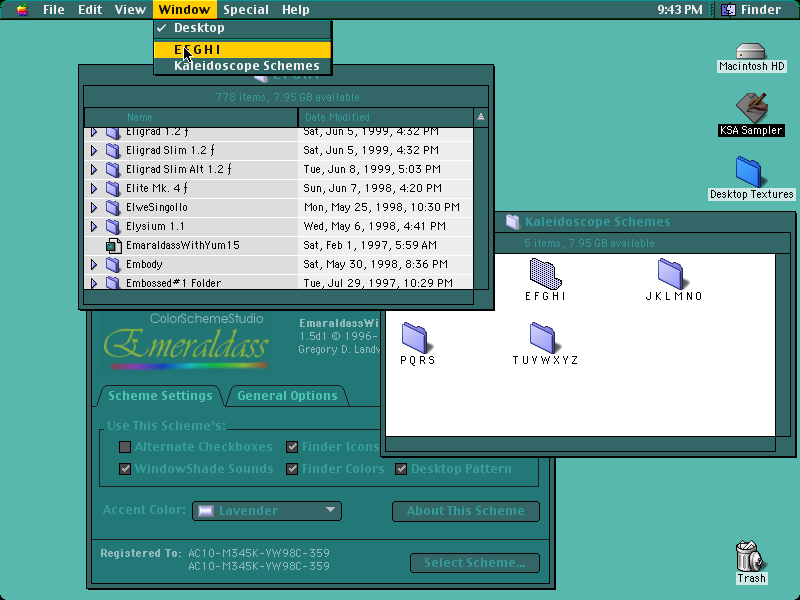This screenshot has width=800, height=600.
Task: Expand the Embody disclosure triangle
Action: [94, 264]
